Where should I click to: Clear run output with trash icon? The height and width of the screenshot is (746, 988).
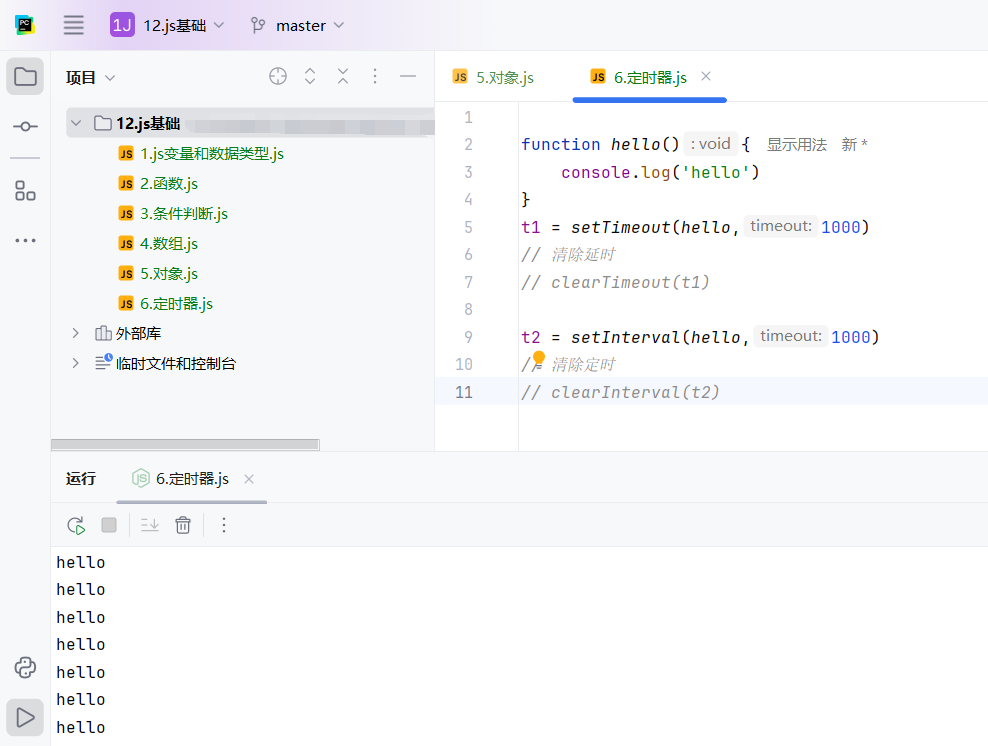pyautogui.click(x=183, y=525)
